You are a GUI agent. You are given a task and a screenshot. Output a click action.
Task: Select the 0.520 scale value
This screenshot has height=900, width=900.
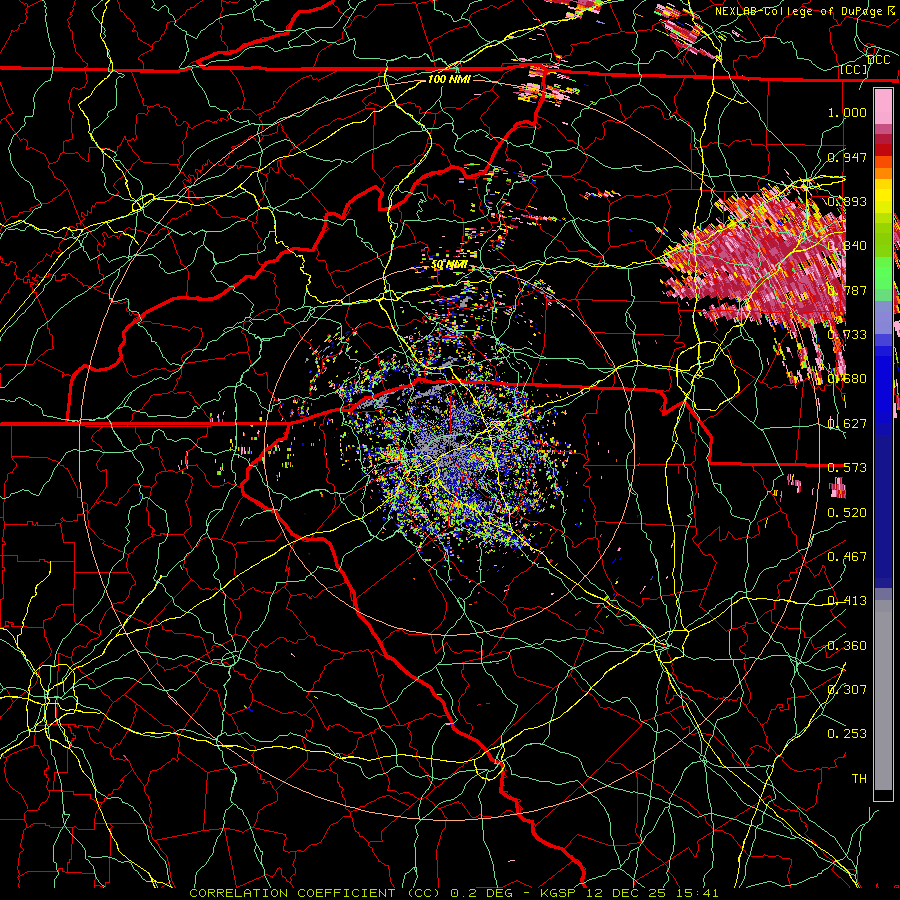(x=847, y=513)
